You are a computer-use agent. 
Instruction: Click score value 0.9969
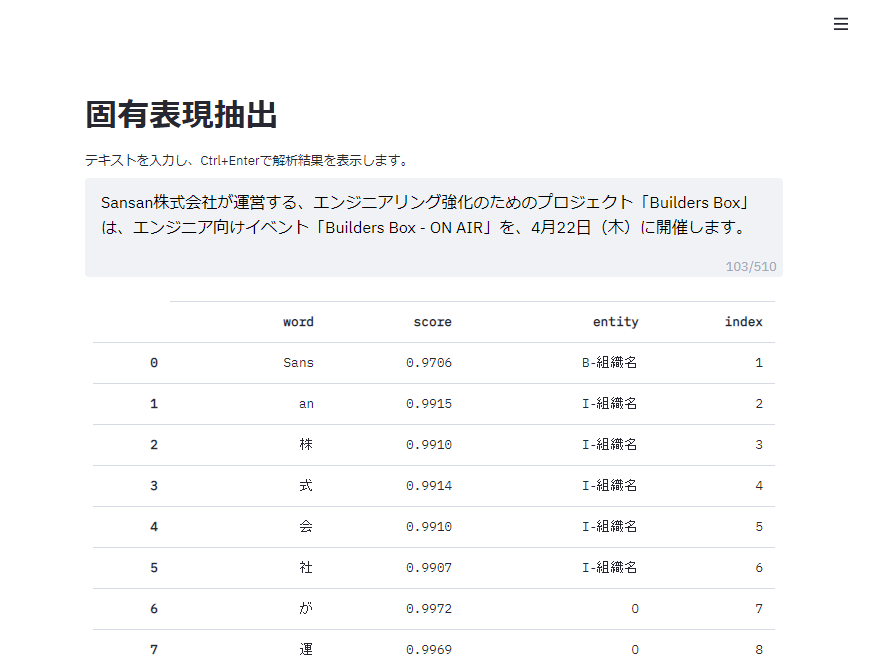(428, 649)
